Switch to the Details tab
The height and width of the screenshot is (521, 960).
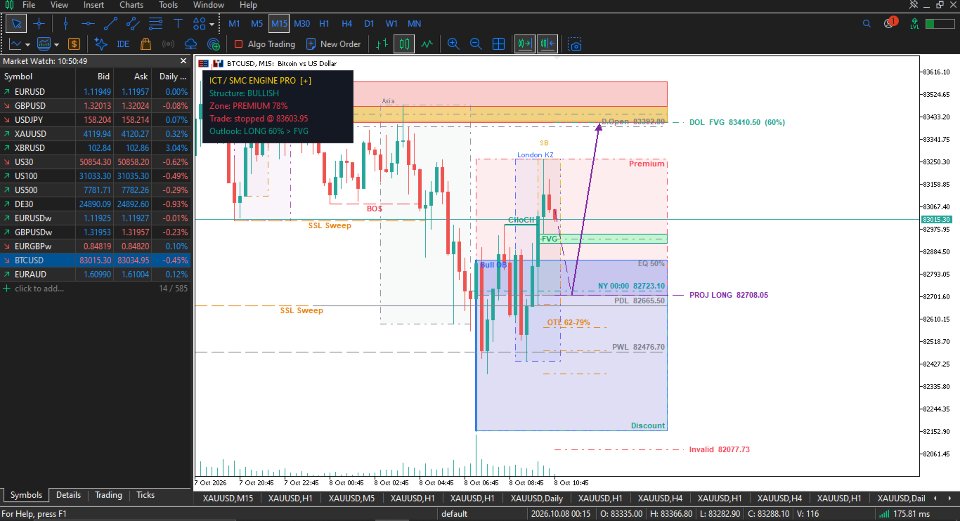pos(69,495)
